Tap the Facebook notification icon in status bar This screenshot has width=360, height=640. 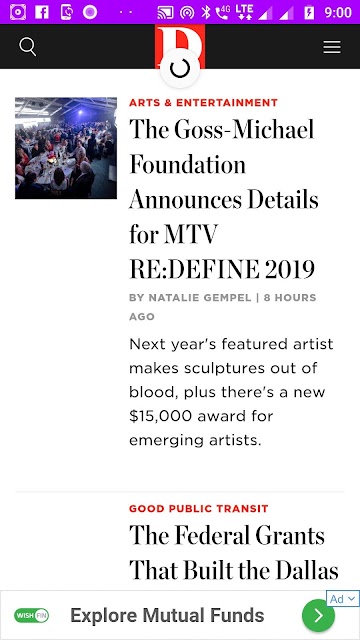(x=42, y=12)
